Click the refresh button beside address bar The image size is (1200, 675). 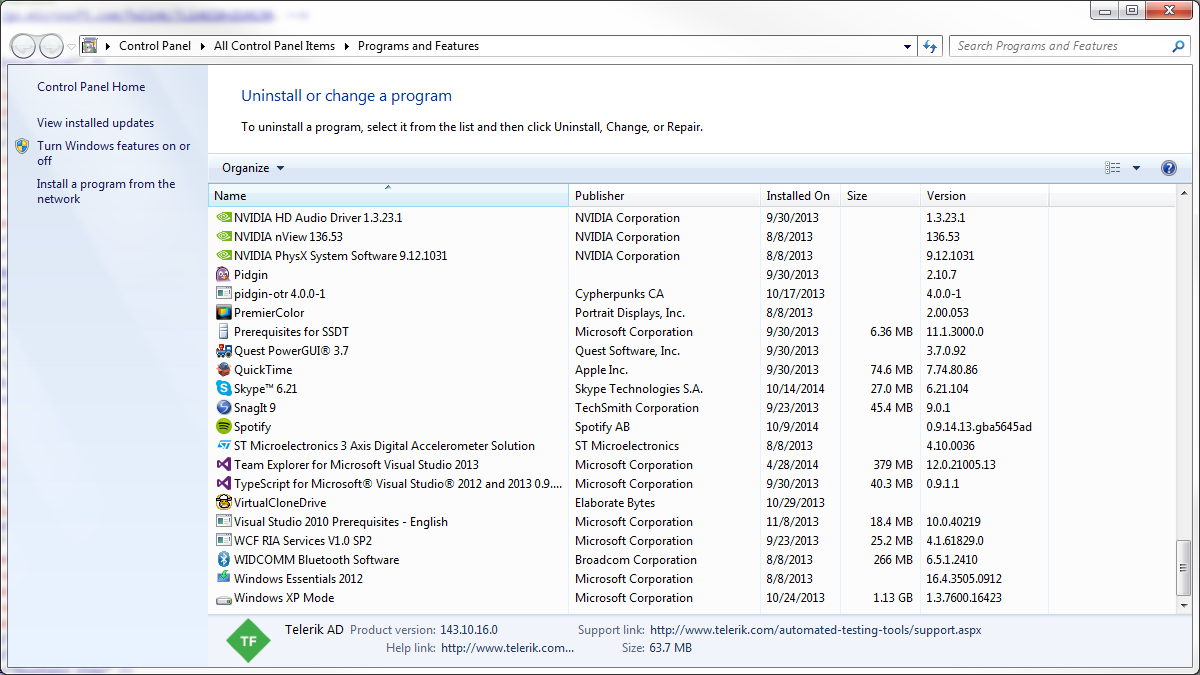pyautogui.click(x=931, y=46)
